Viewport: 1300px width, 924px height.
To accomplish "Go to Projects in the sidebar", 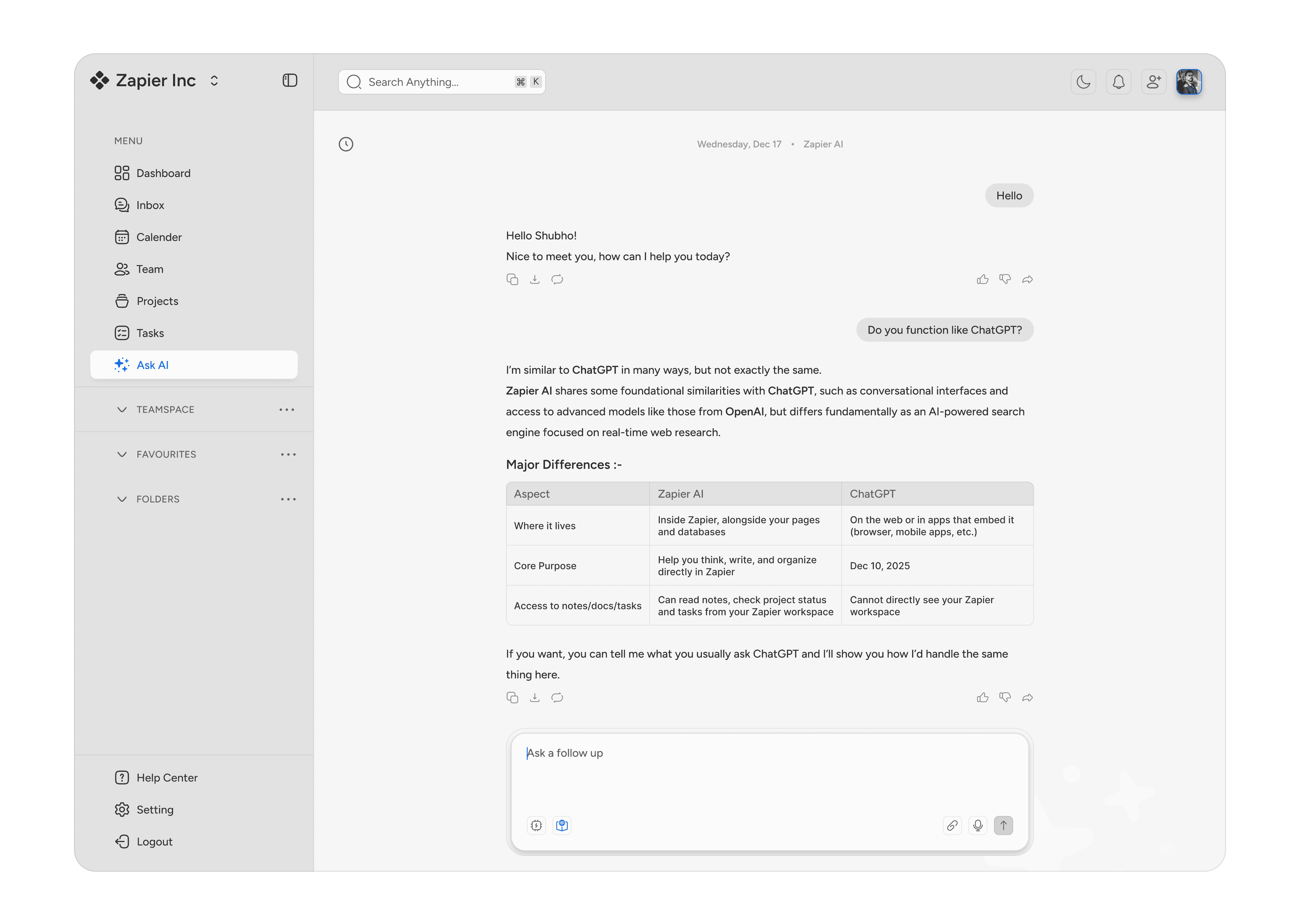I will [157, 301].
